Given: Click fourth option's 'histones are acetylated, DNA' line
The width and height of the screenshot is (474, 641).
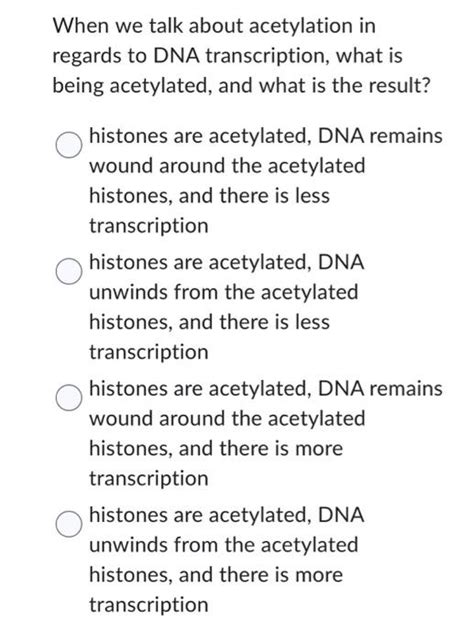Looking at the screenshot, I should pos(227,515).
